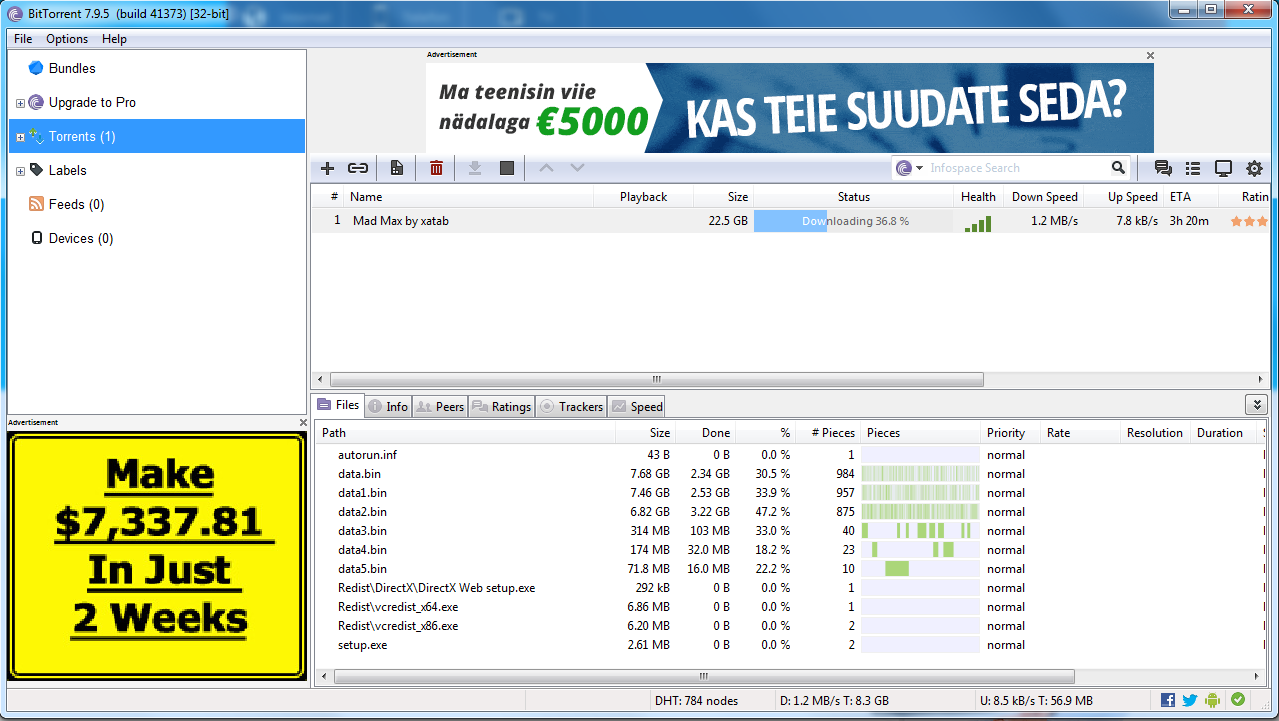1279x721 pixels.
Task: Click the torrent list horizontal scrollbar
Action: click(x=656, y=380)
